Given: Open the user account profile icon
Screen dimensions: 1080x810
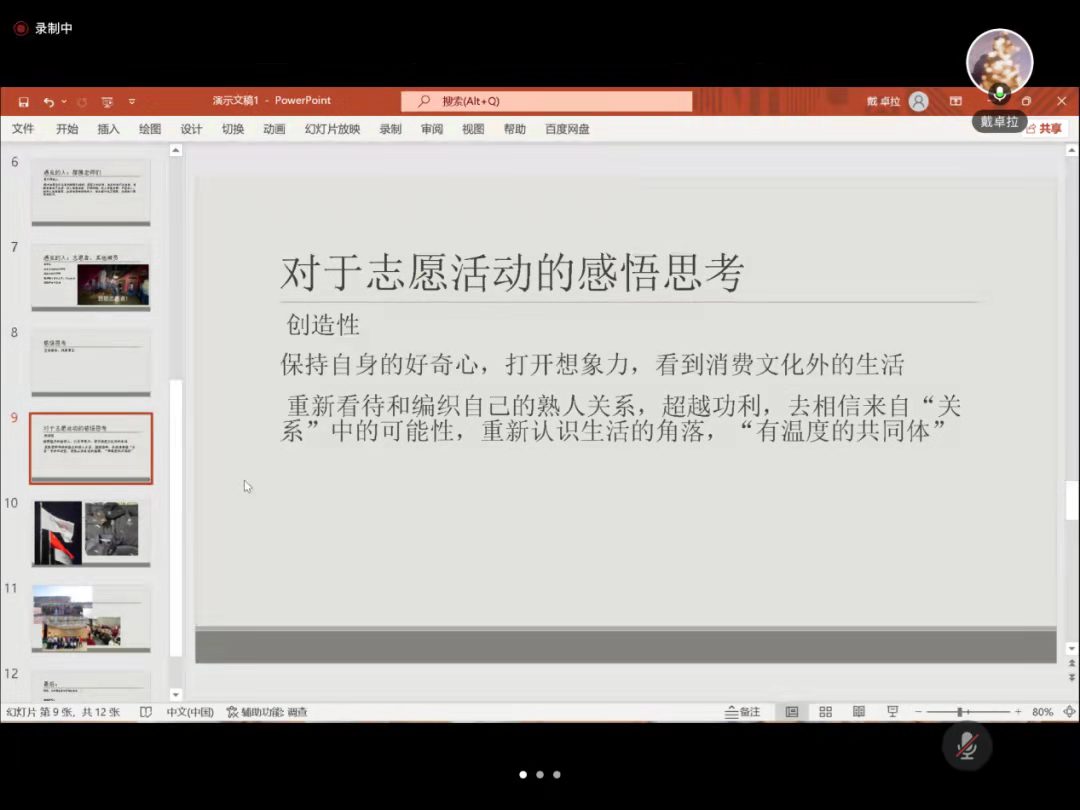Looking at the screenshot, I should click(919, 101).
